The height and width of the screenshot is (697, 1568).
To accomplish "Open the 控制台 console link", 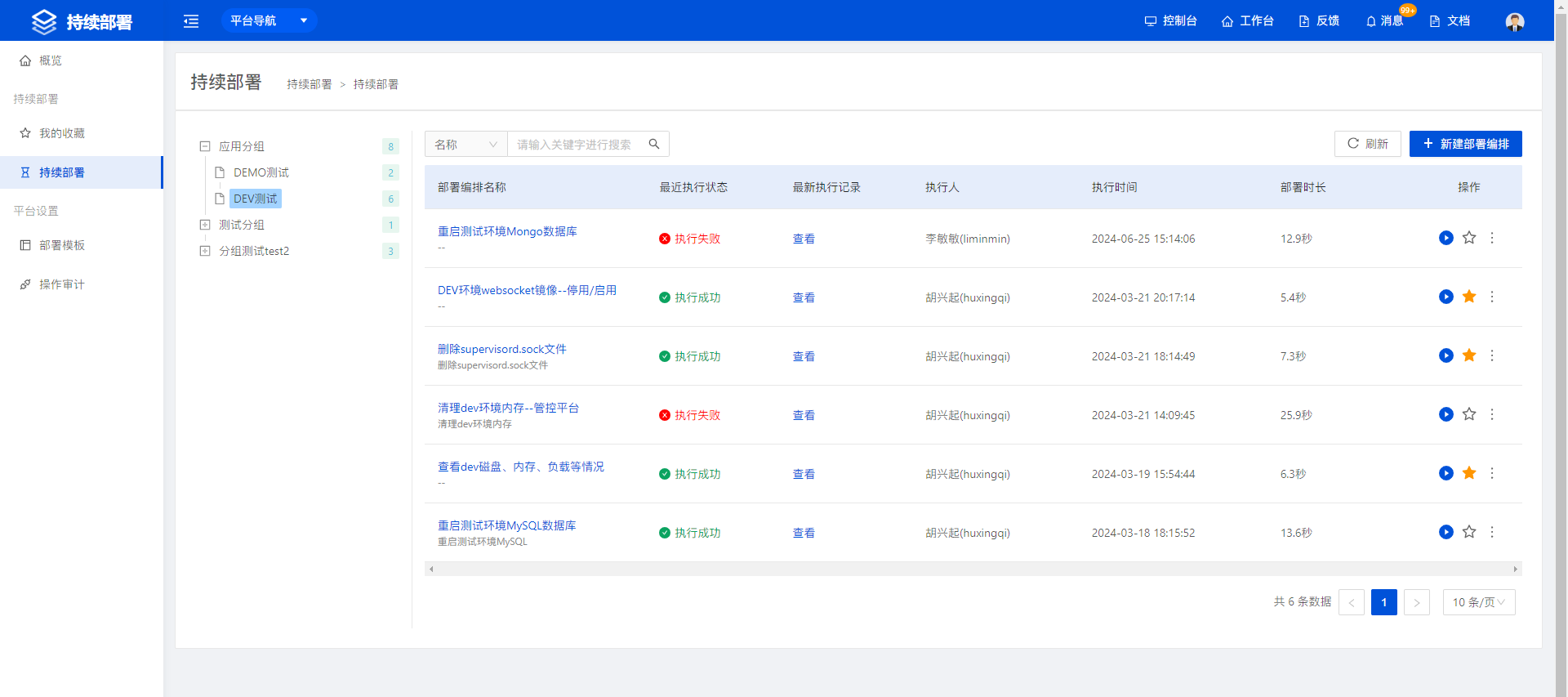I will tap(1170, 21).
